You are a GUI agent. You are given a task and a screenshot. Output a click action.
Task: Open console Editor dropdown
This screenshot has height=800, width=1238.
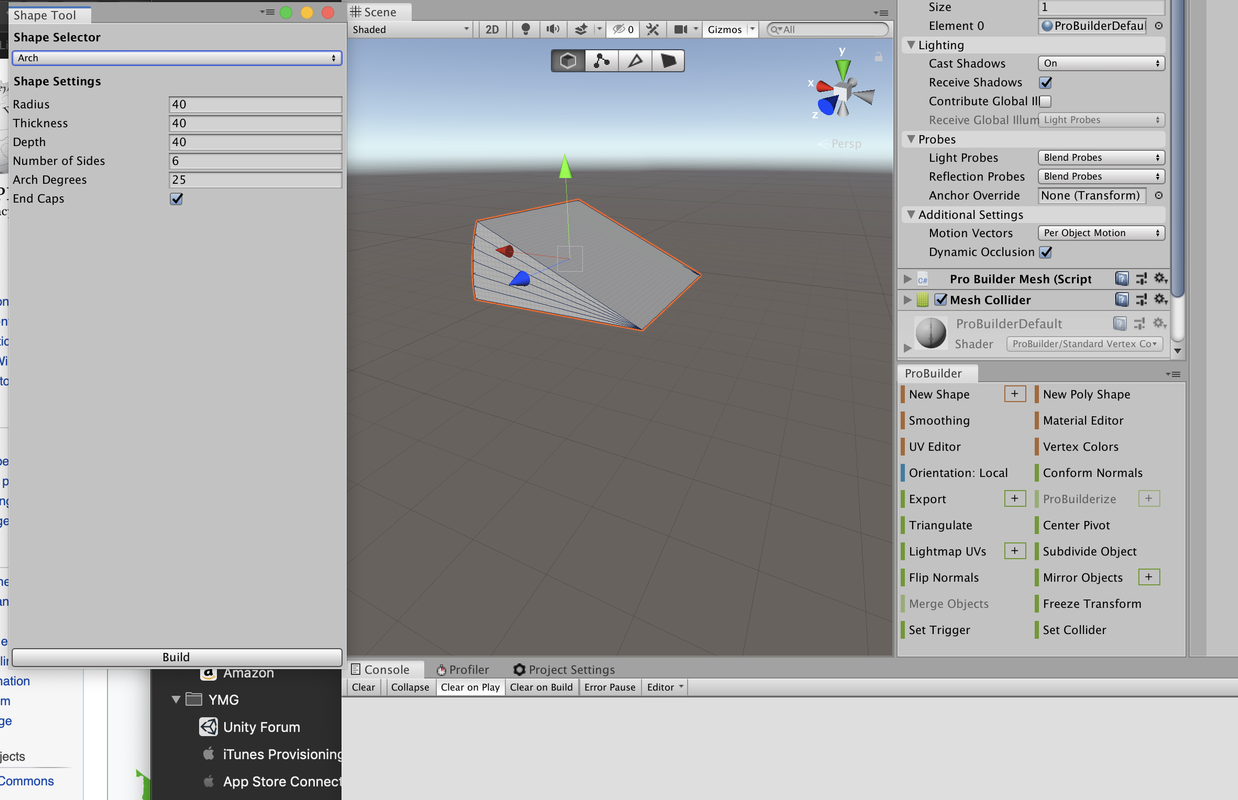pos(665,687)
